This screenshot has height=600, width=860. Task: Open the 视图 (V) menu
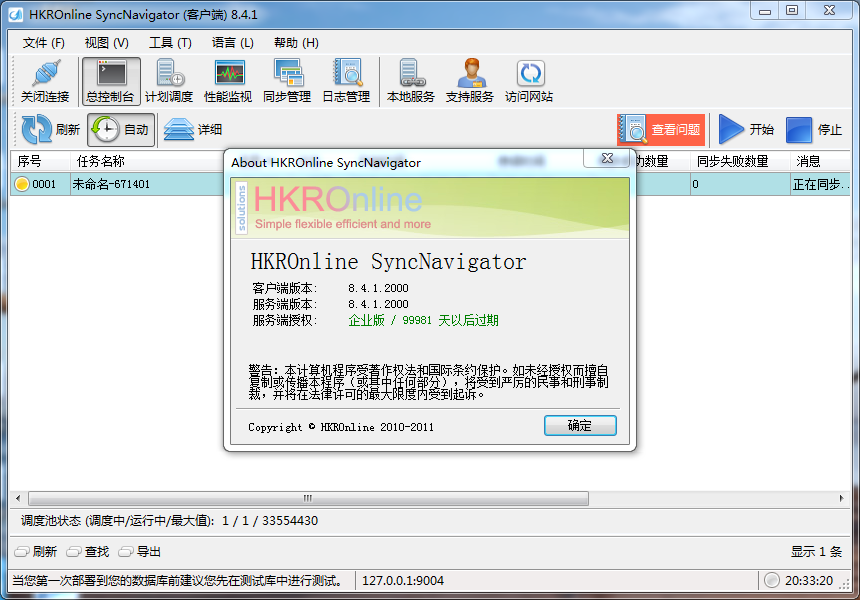[106, 43]
